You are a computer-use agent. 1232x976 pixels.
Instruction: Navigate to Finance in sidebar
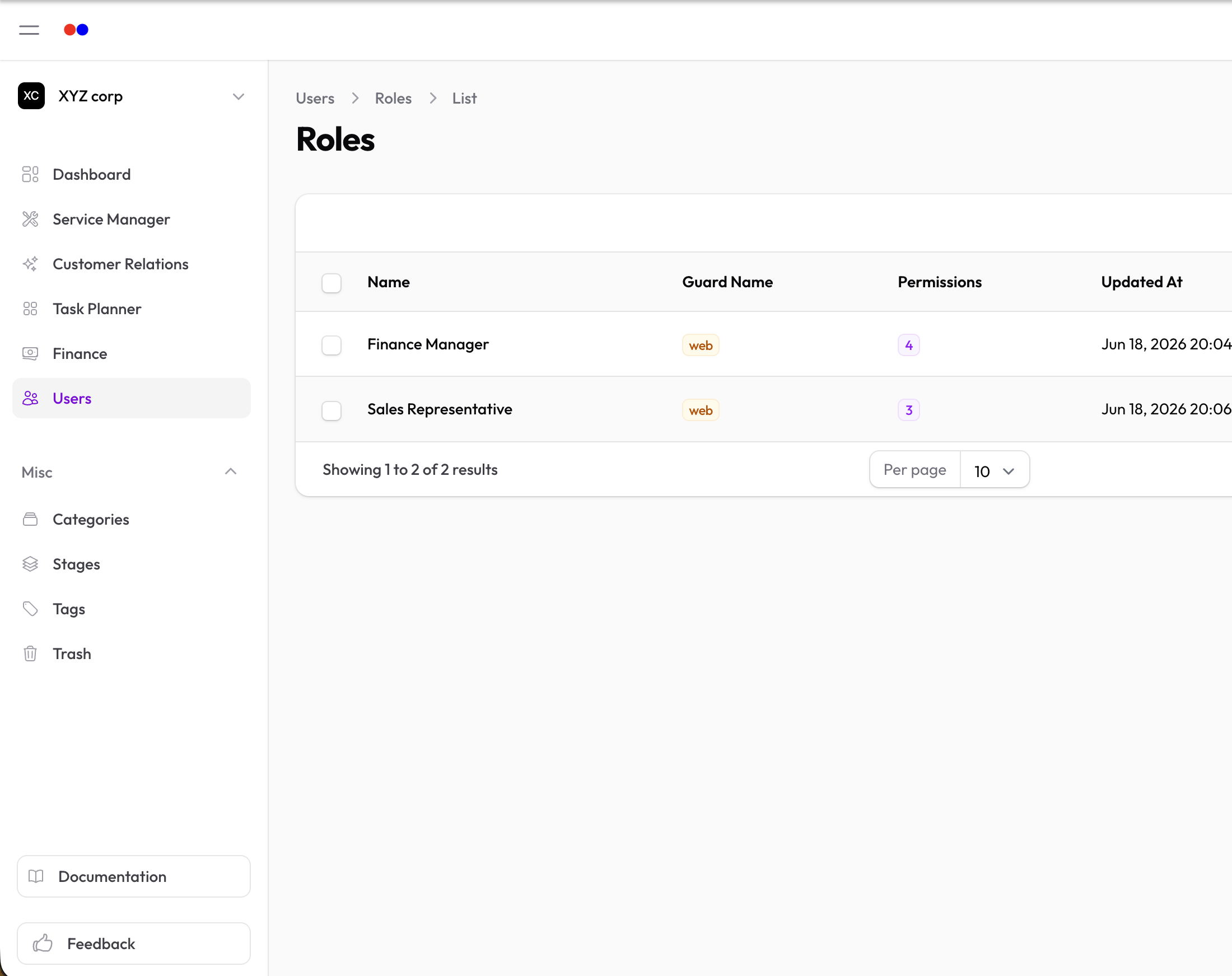(132, 354)
